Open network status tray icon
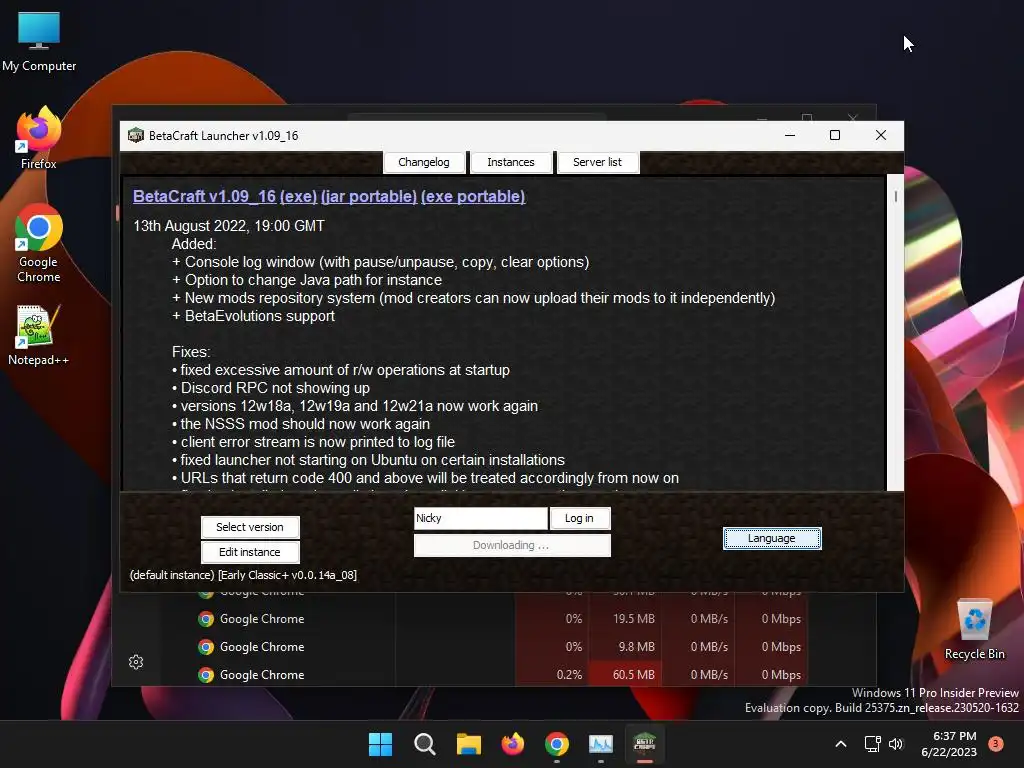 pos(872,744)
